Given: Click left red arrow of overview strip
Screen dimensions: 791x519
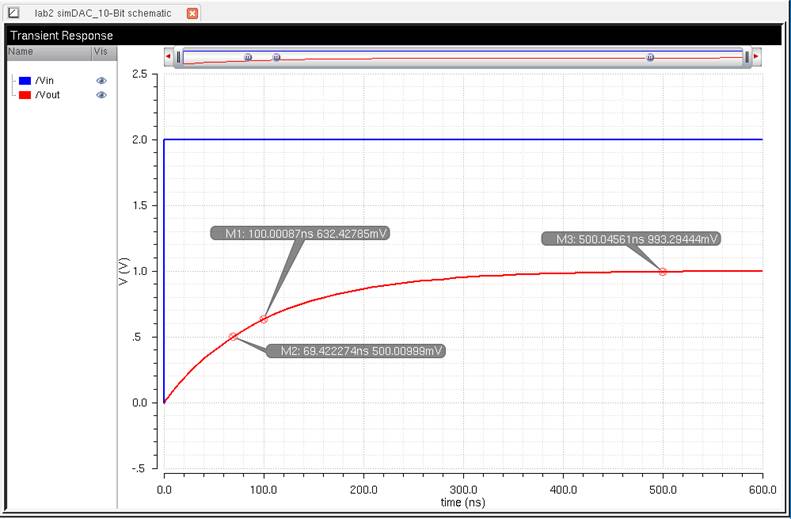Looking at the screenshot, I should click(x=169, y=58).
